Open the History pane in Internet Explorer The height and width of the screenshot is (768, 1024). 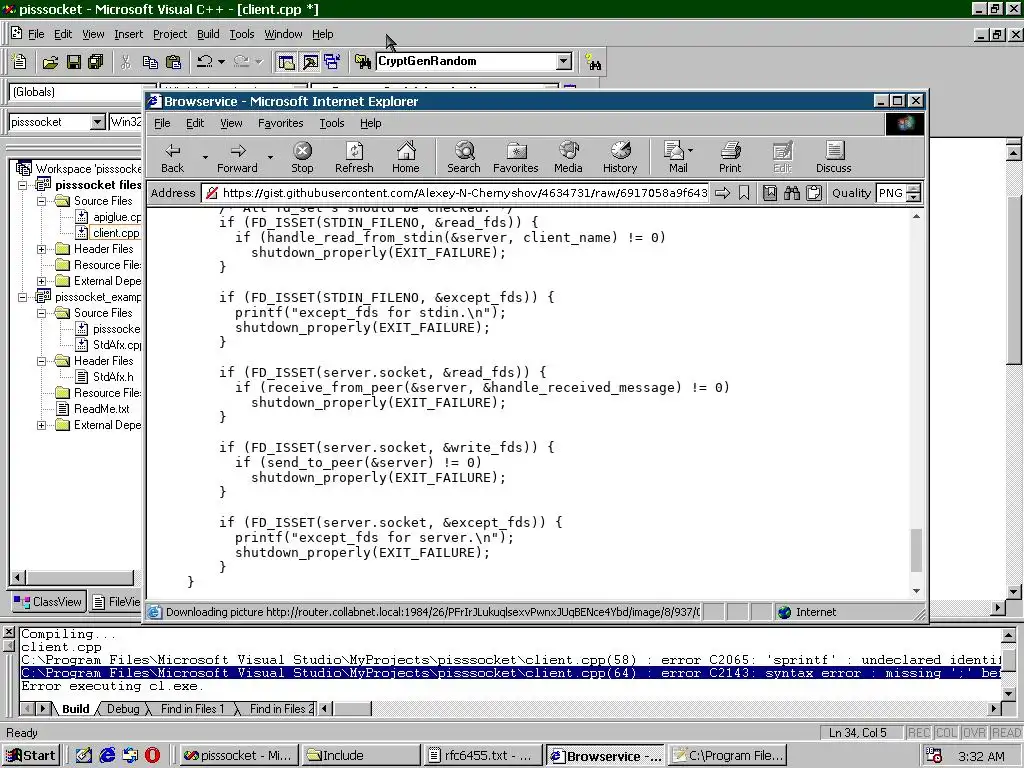click(620, 158)
